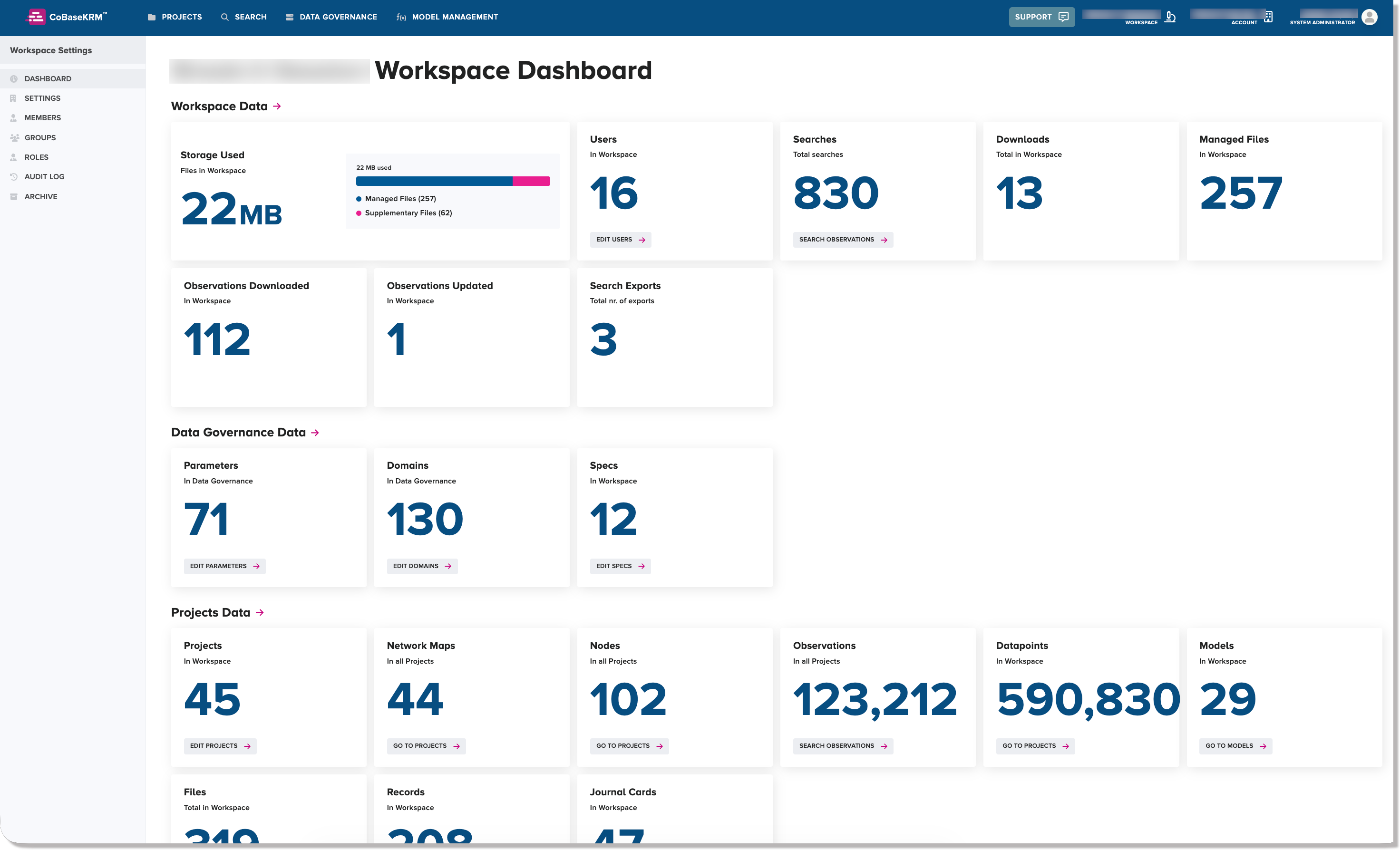Click arrow next to Projects Data heading
1400x850 pixels.
[x=260, y=612]
